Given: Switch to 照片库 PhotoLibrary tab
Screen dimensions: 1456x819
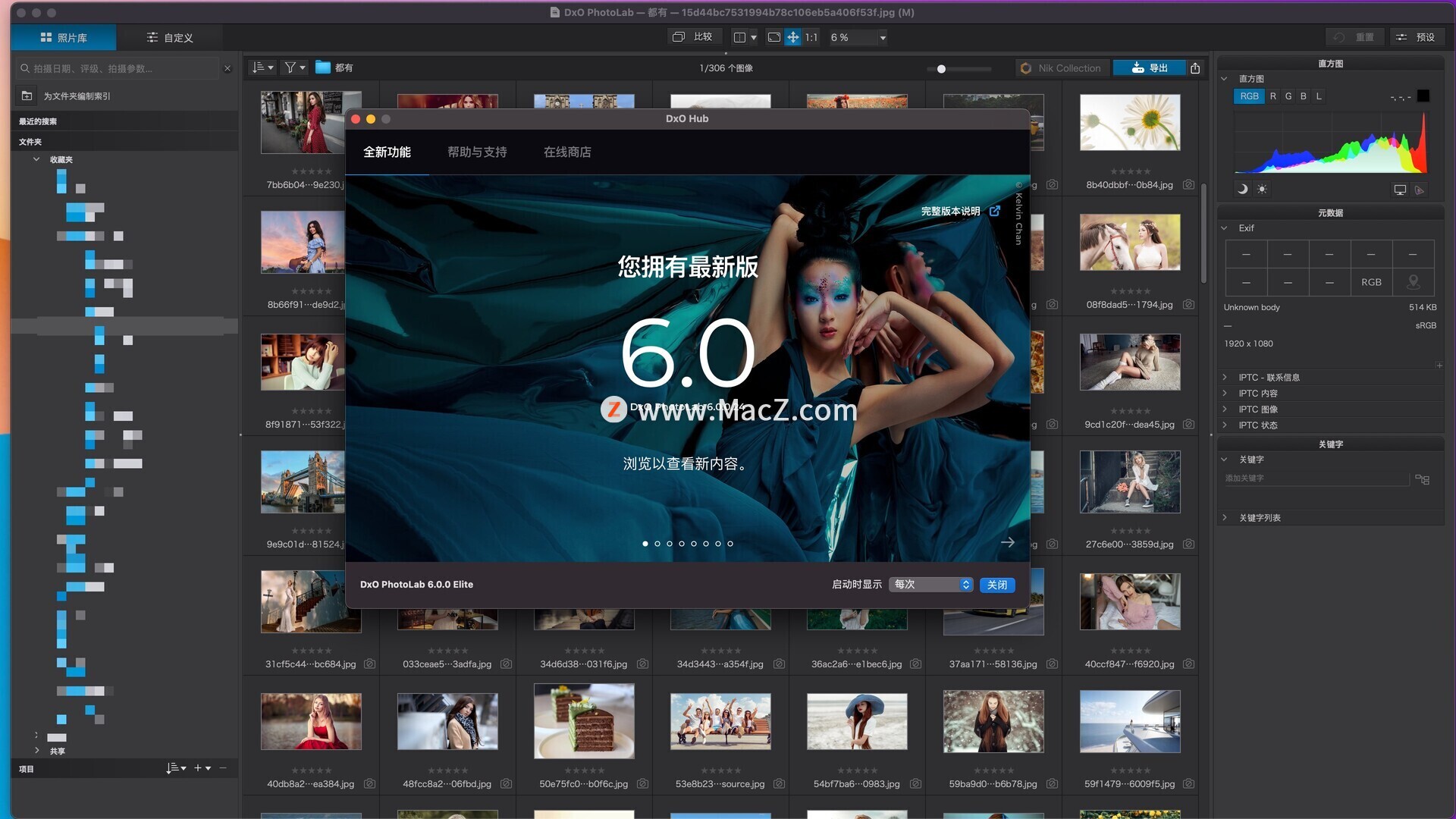Looking at the screenshot, I should pyautogui.click(x=64, y=37).
